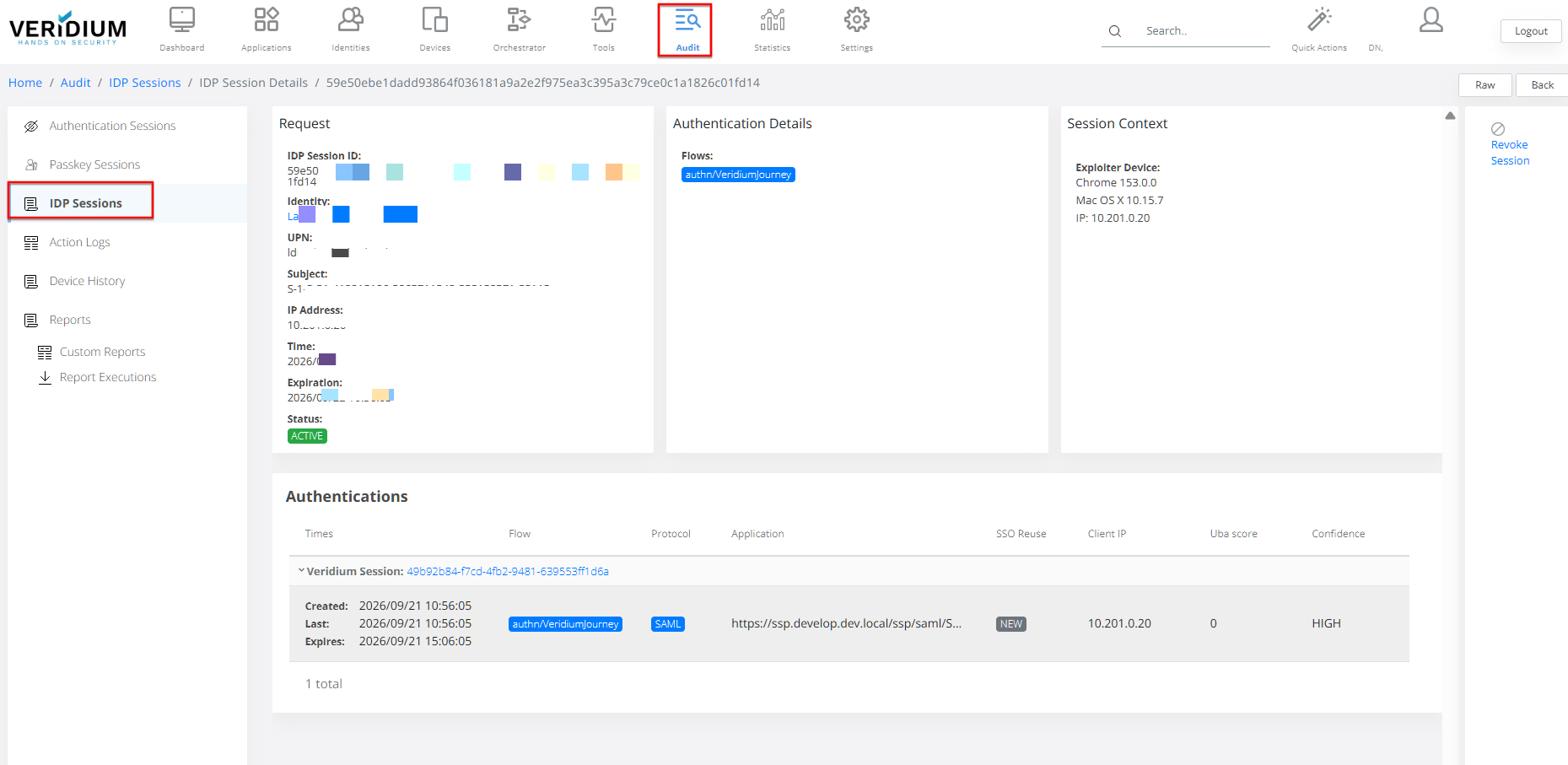The image size is (1568, 765).
Task: Click the ACTIVE status badge
Action: 307,436
